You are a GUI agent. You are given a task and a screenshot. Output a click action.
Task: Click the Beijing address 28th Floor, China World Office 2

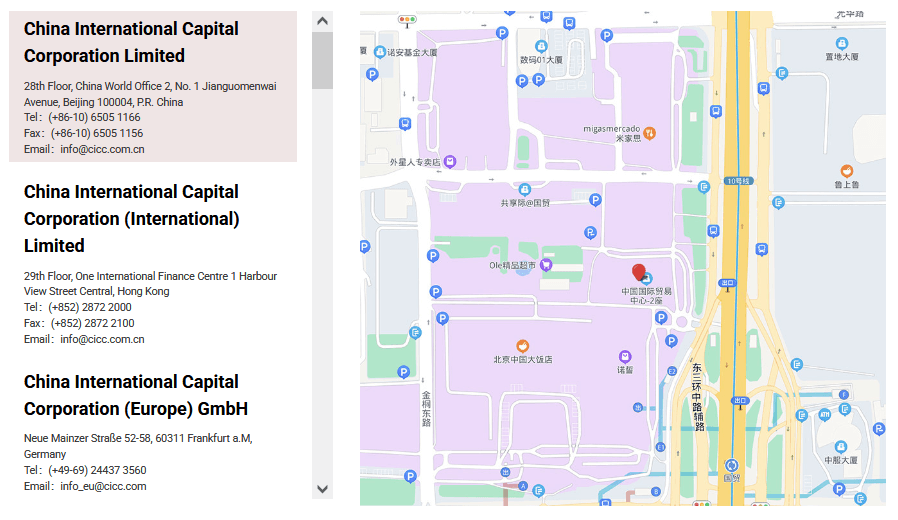(150, 94)
